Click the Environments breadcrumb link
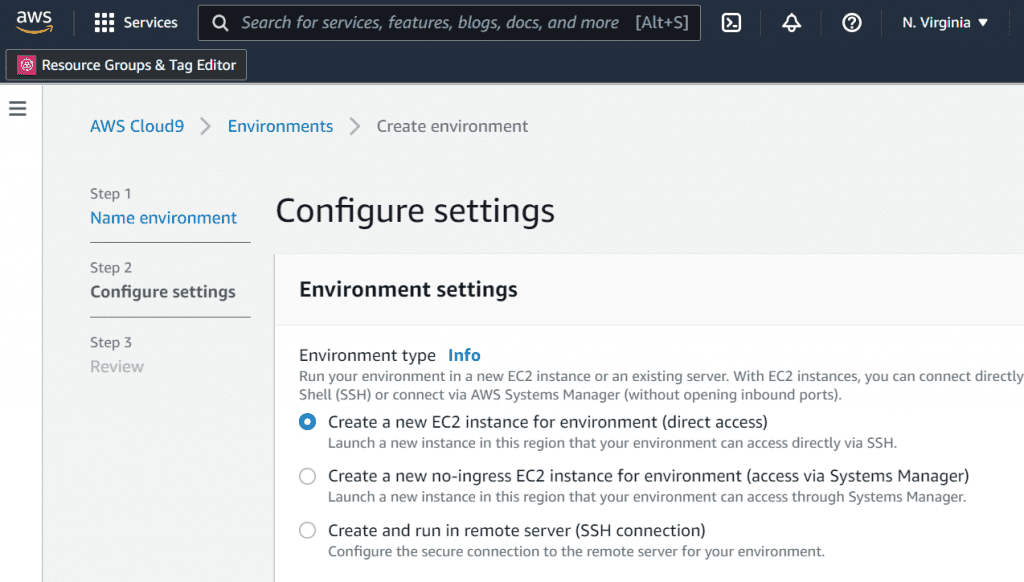 coord(280,126)
